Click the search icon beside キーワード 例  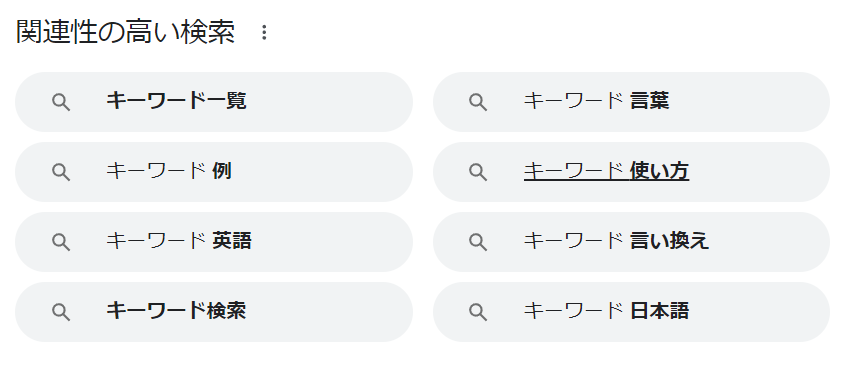pos(61,172)
